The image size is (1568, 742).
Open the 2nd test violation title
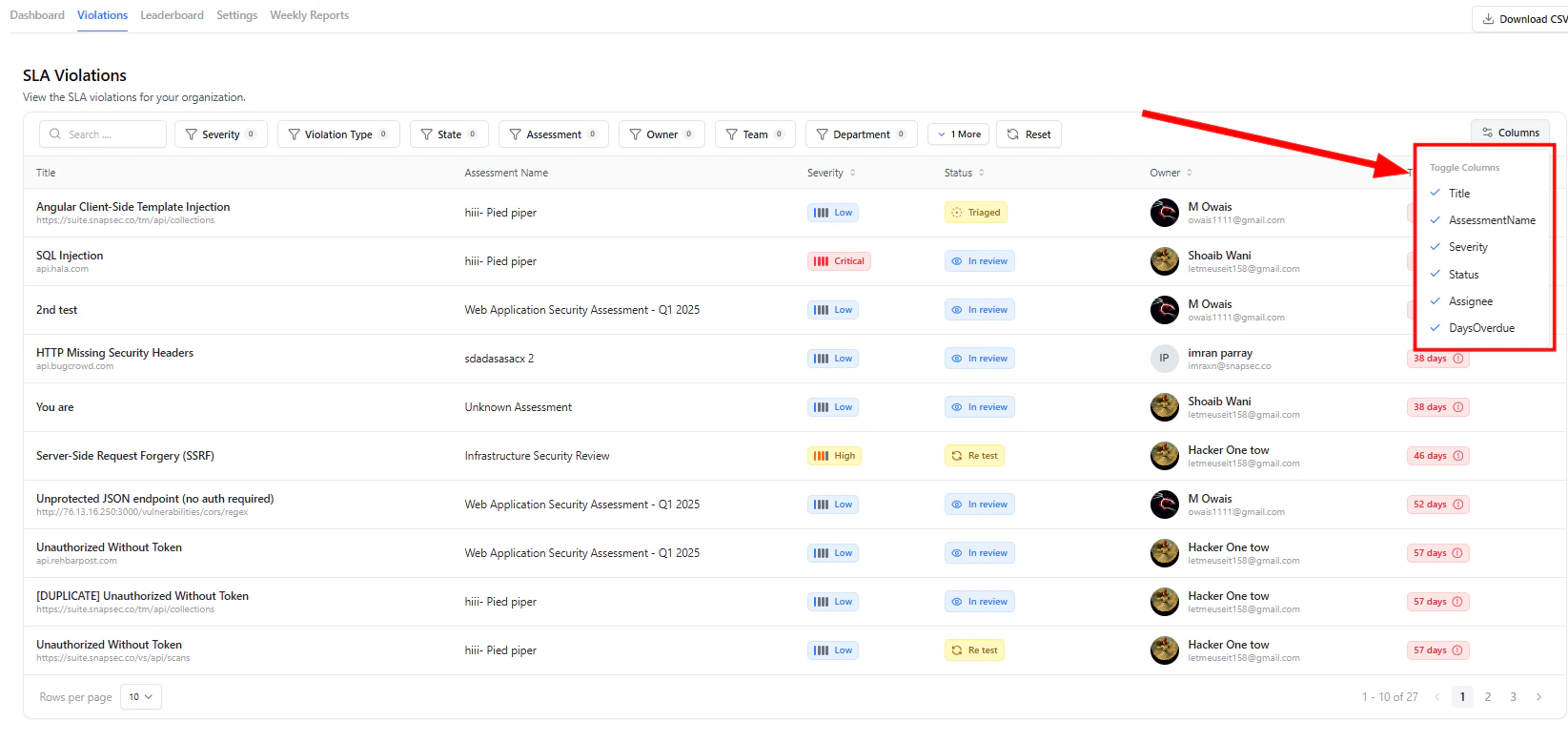[x=56, y=310]
